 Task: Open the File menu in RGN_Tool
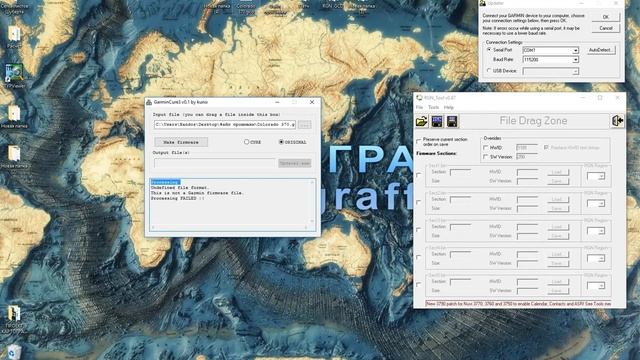(419, 107)
